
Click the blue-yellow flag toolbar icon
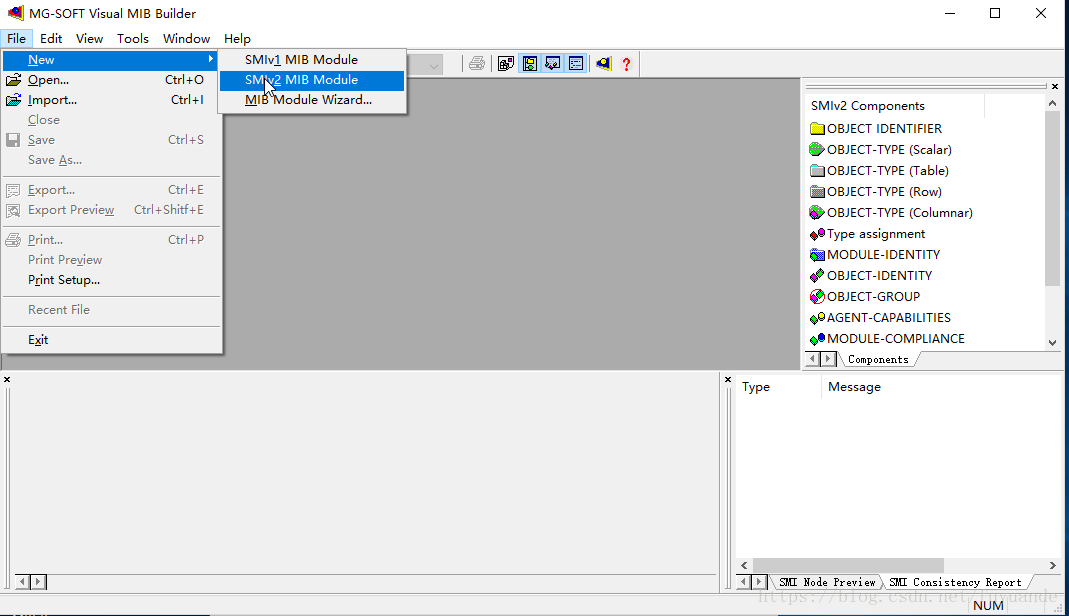coord(603,64)
